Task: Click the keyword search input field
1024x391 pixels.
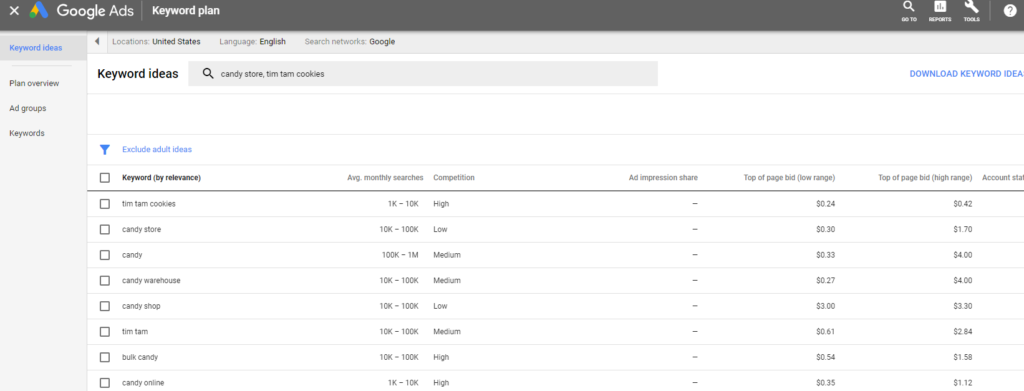Action: point(423,74)
